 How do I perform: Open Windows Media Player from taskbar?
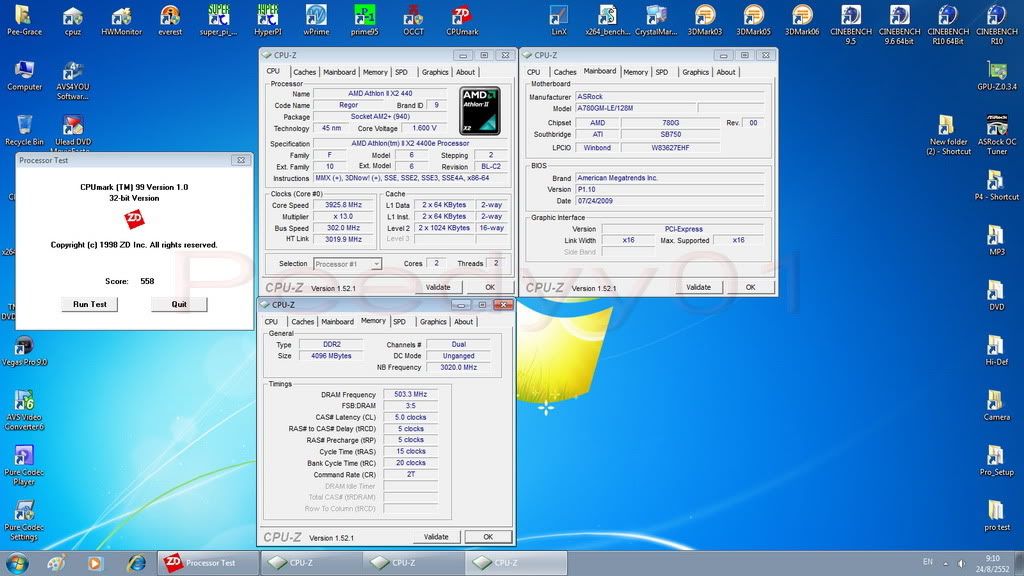point(95,562)
